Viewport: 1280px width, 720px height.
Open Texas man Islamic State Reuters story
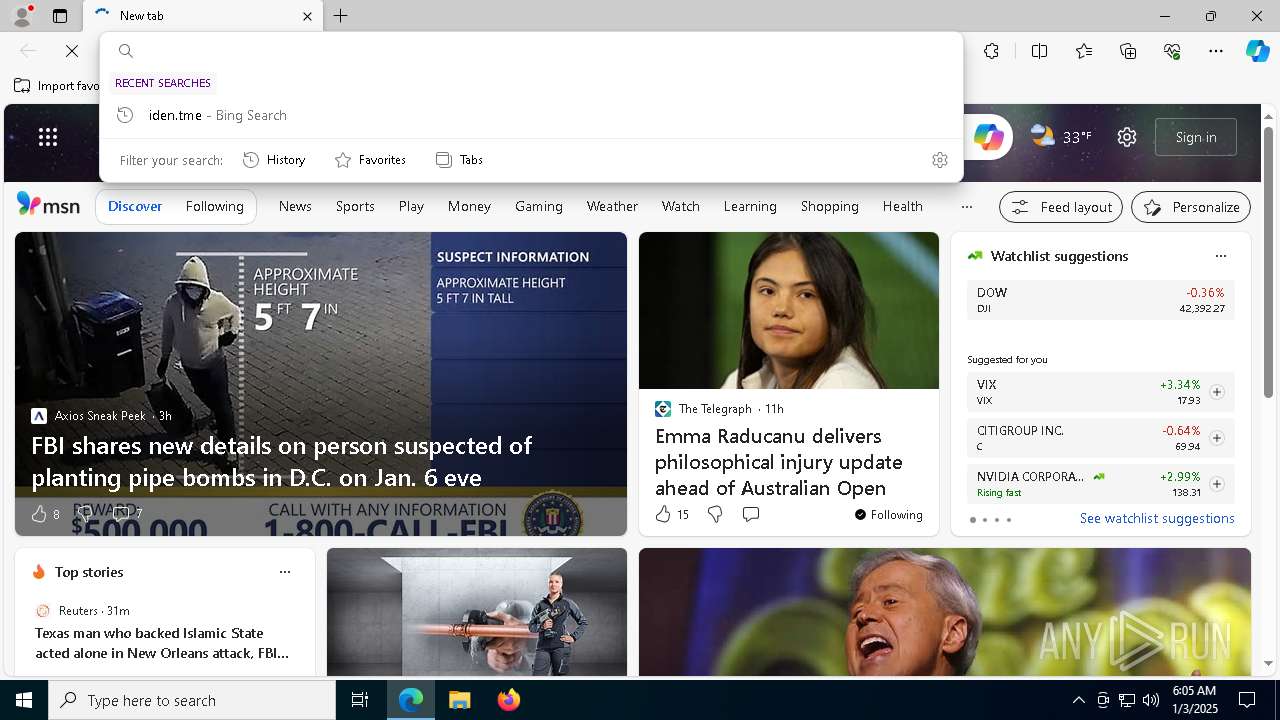point(162,643)
